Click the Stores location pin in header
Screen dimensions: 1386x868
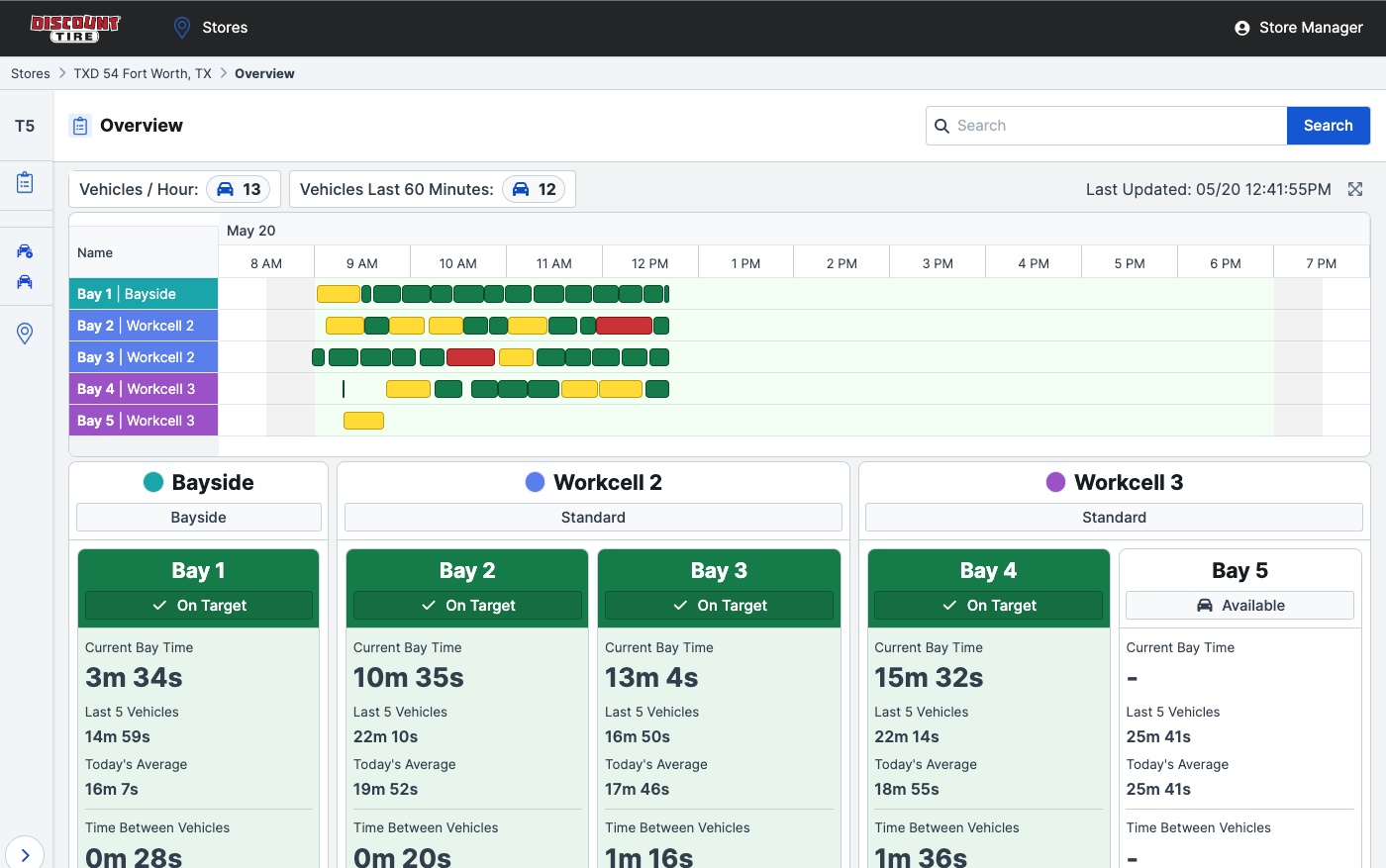tap(182, 28)
